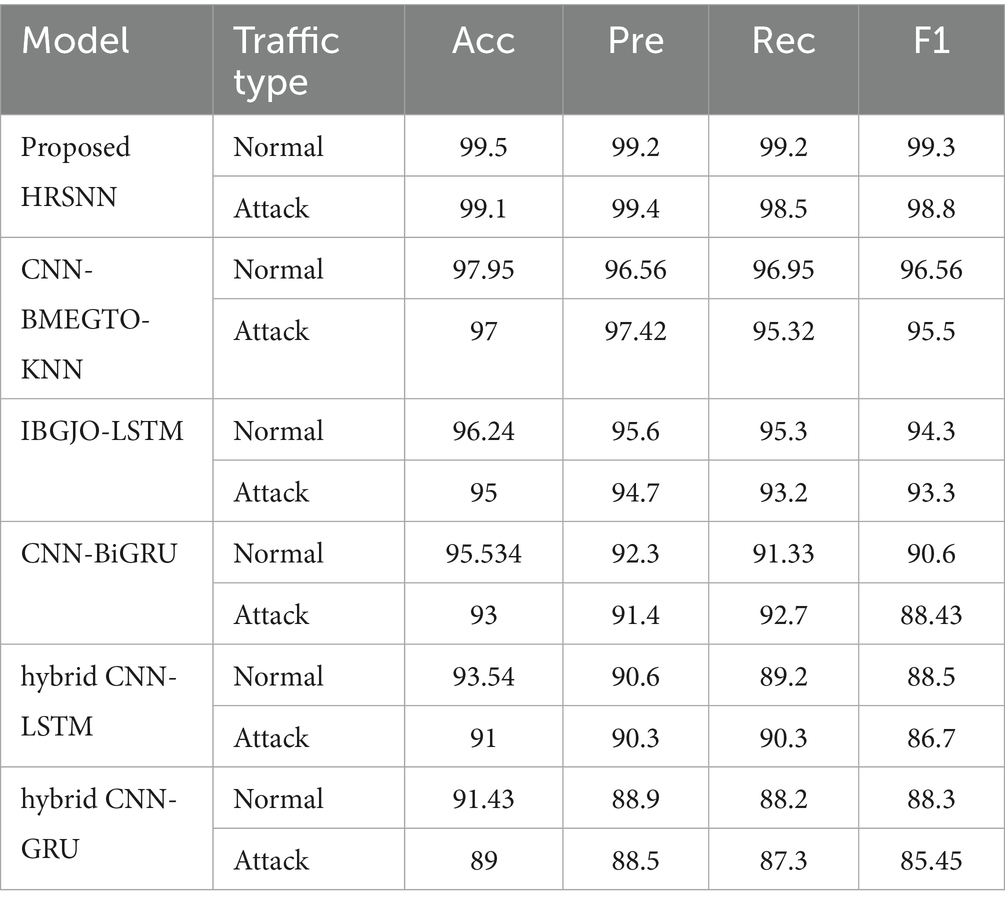1005x908 pixels.
Task: Select the hybrid CNN-LSTM model cell
Action: pyautogui.click(x=106, y=706)
